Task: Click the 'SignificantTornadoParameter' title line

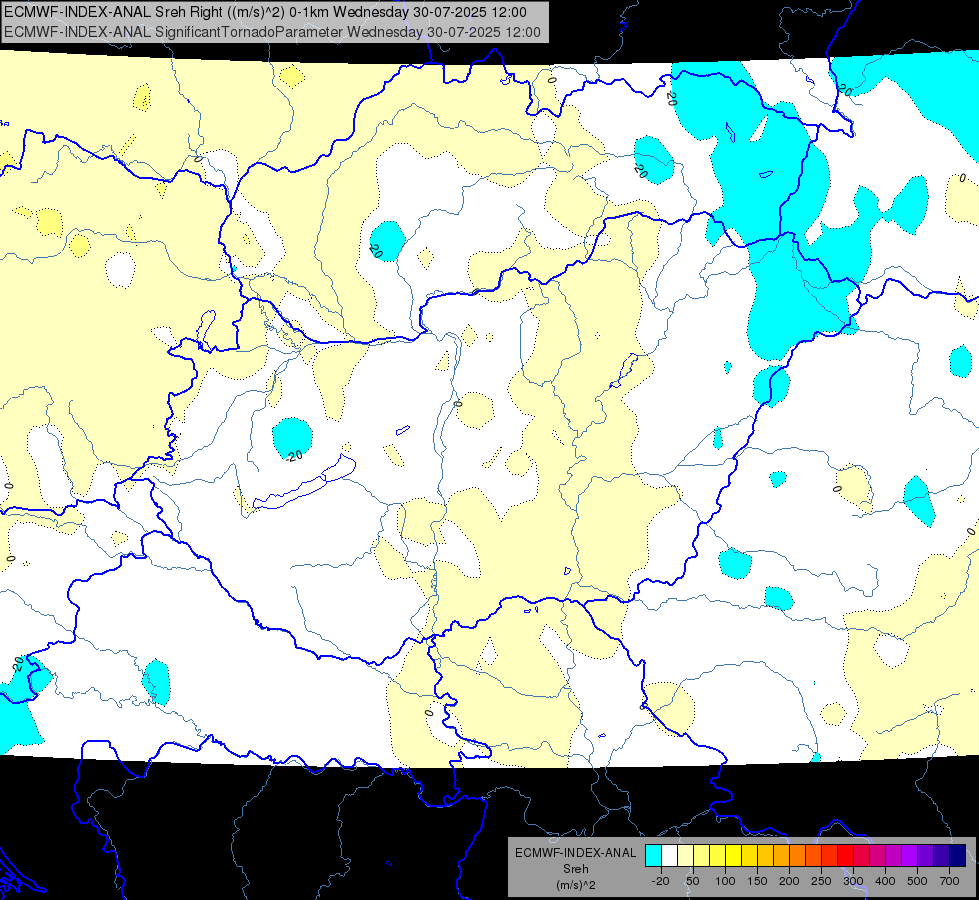Action: click(272, 32)
